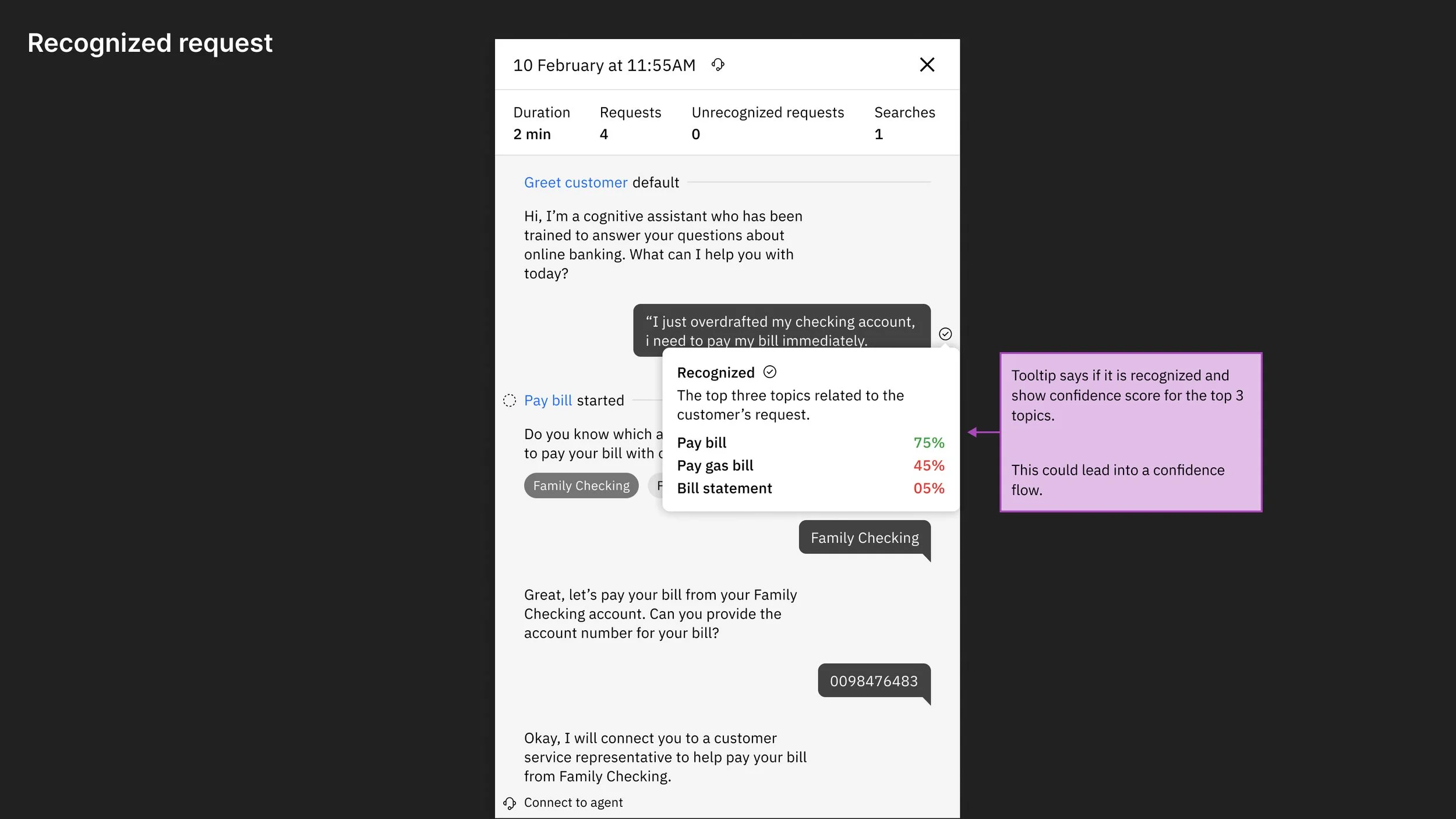Click the 75% confidence score
The width and height of the screenshot is (1456, 819).
click(x=928, y=443)
